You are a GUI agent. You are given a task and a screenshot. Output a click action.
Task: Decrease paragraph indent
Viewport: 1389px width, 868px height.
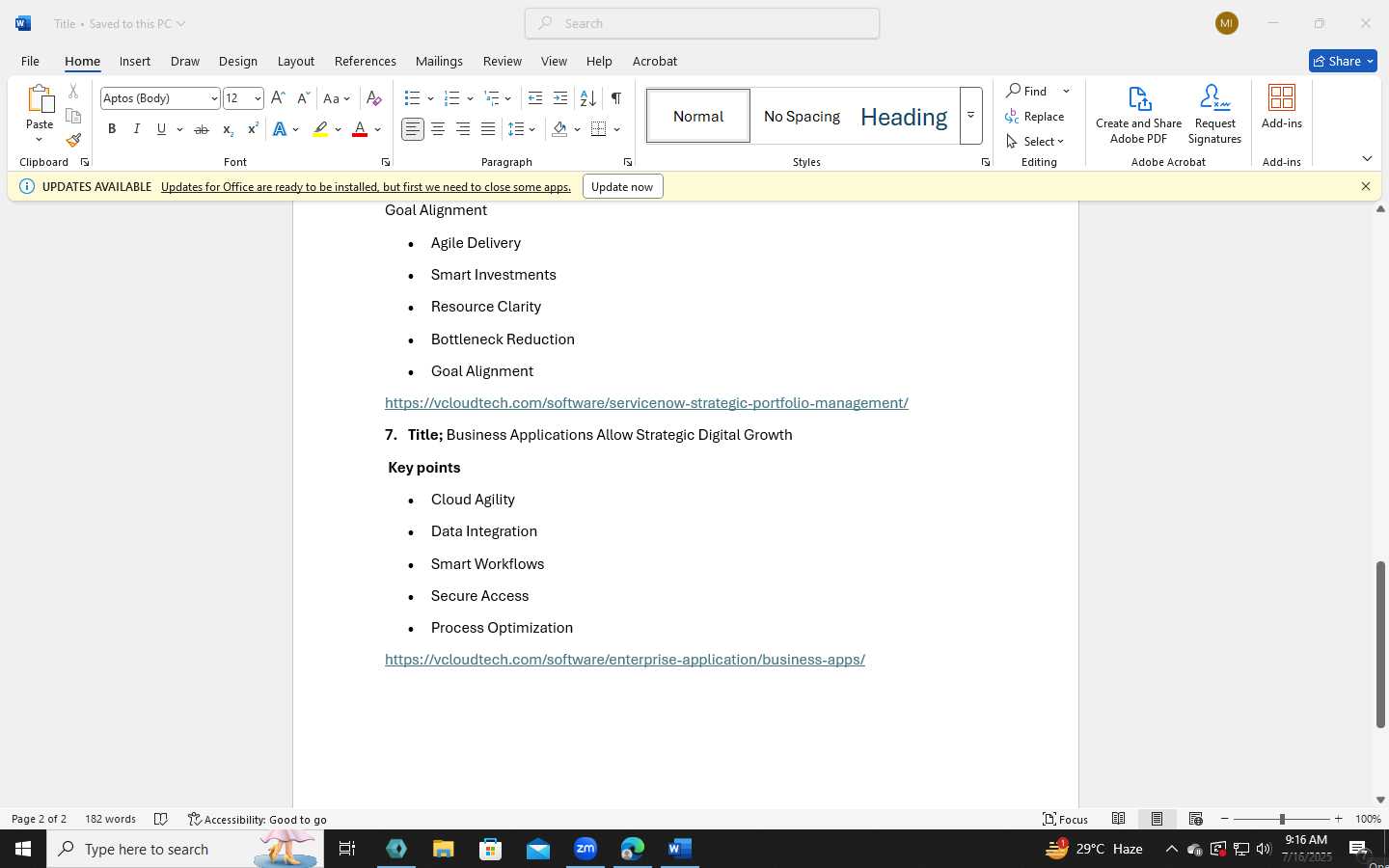(535, 98)
